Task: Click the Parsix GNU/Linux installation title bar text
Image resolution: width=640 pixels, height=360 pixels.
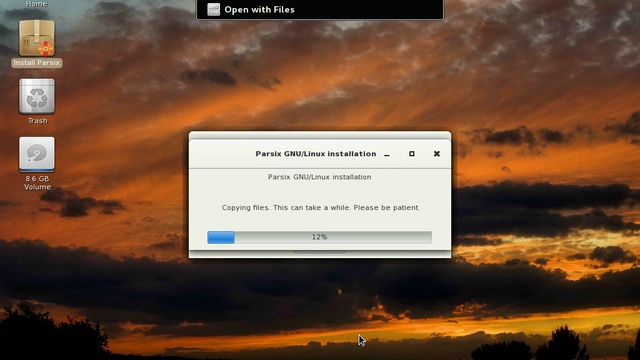Action: click(x=316, y=154)
